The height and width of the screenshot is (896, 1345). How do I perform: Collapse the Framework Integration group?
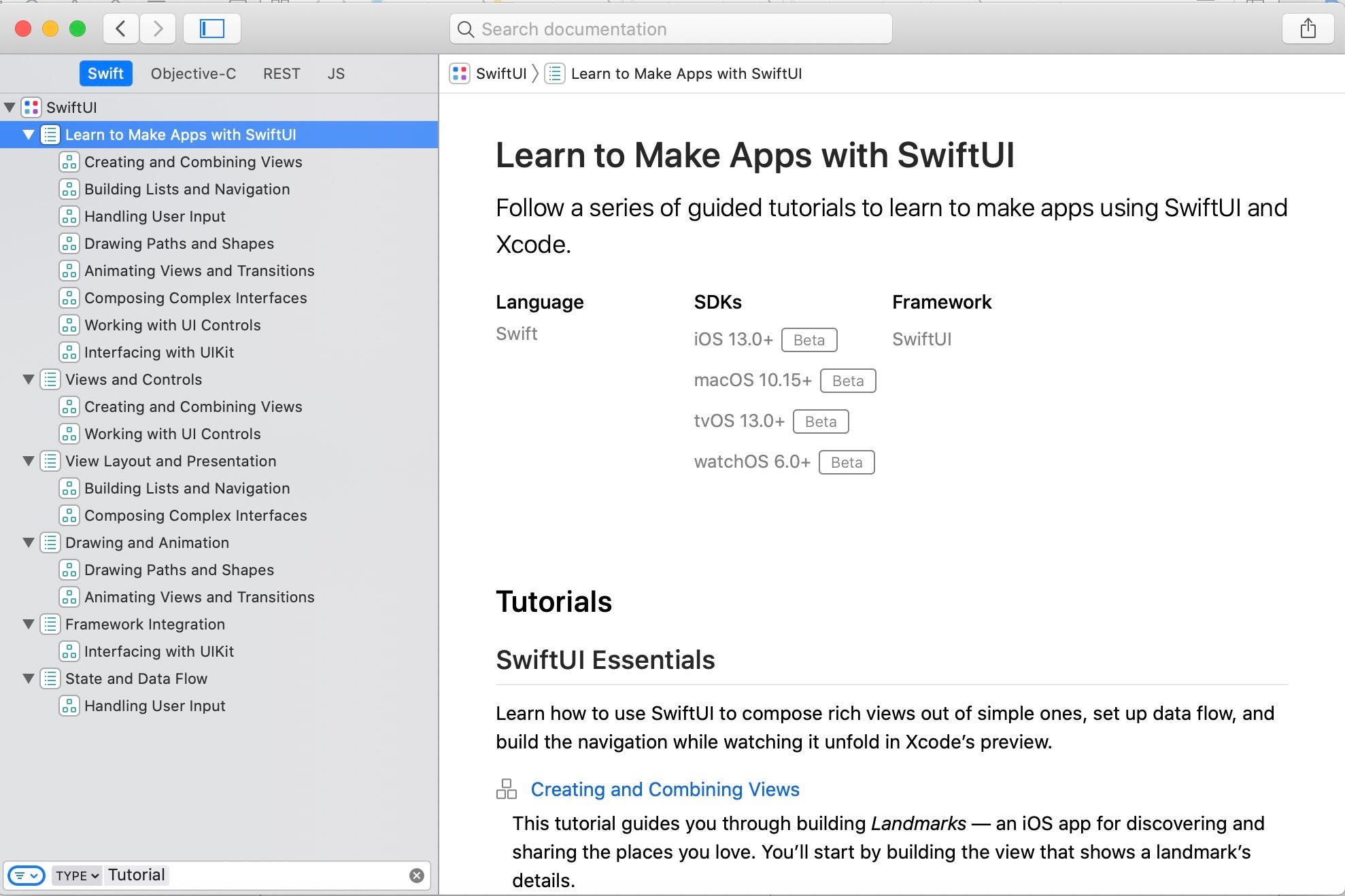click(29, 624)
